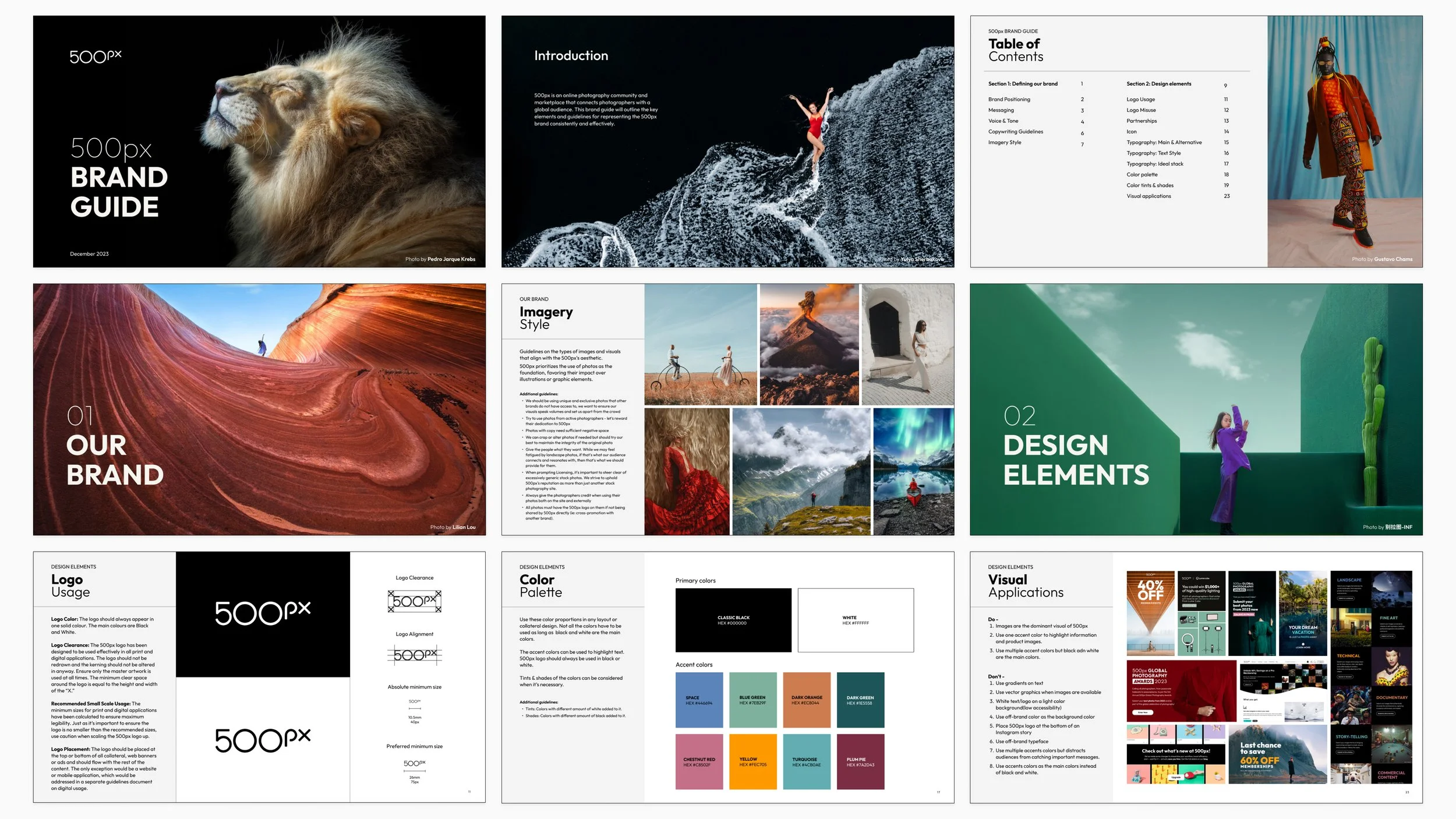Pick the Chestnut Red accent swatch
Image resolution: width=1456 pixels, height=819 pixels.
699,761
